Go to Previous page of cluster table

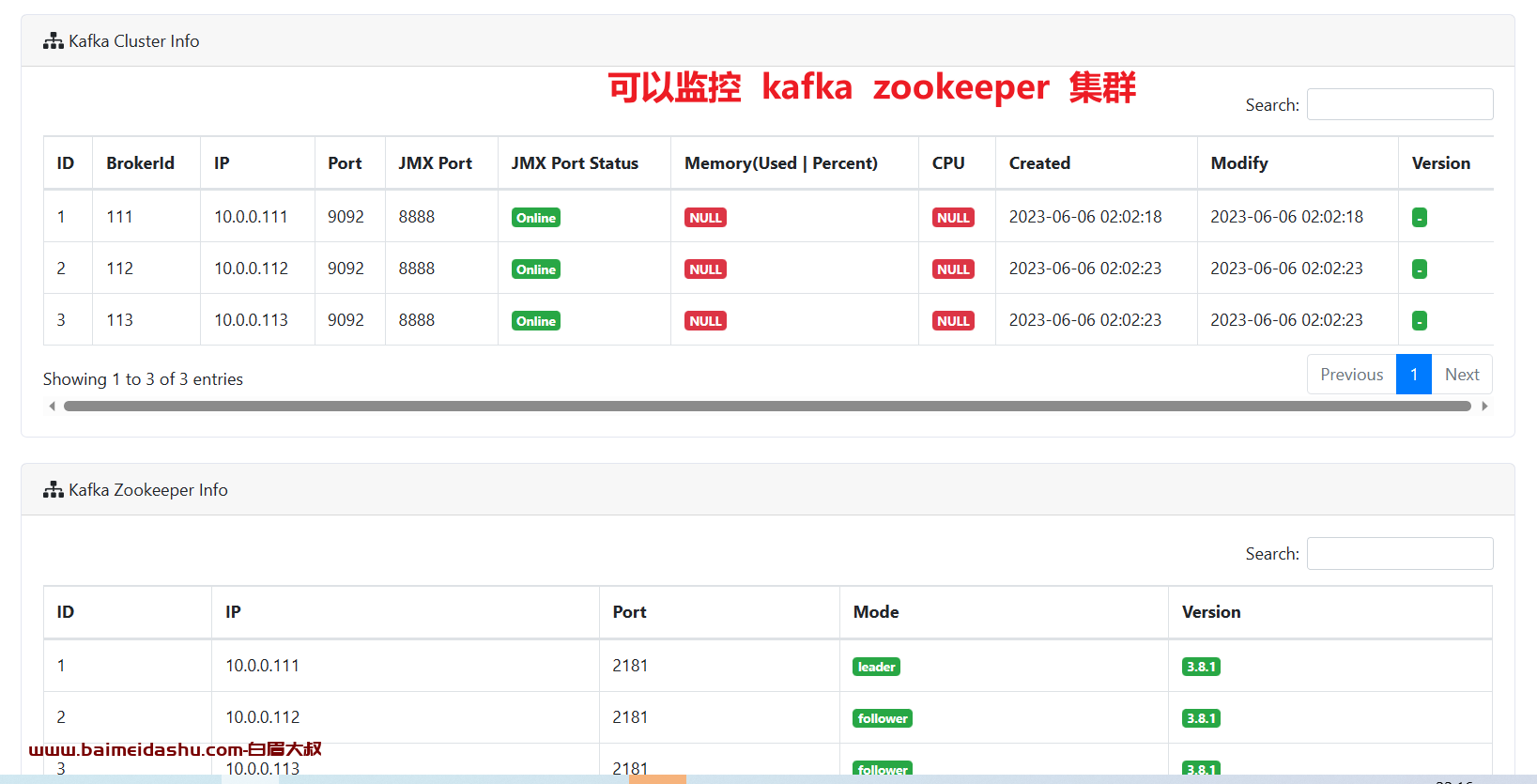(x=1352, y=374)
